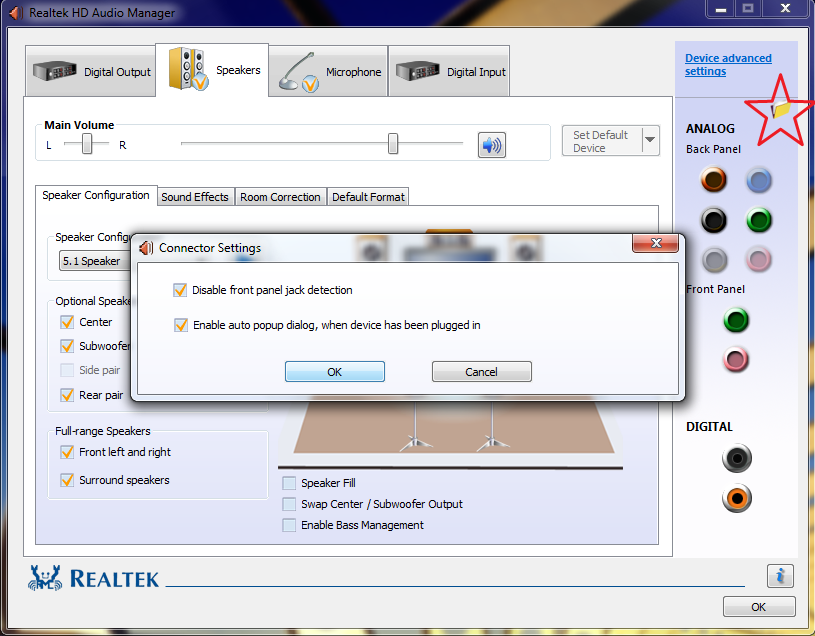Click the orange Line In back panel jack
The image size is (815, 636).
[x=713, y=180]
